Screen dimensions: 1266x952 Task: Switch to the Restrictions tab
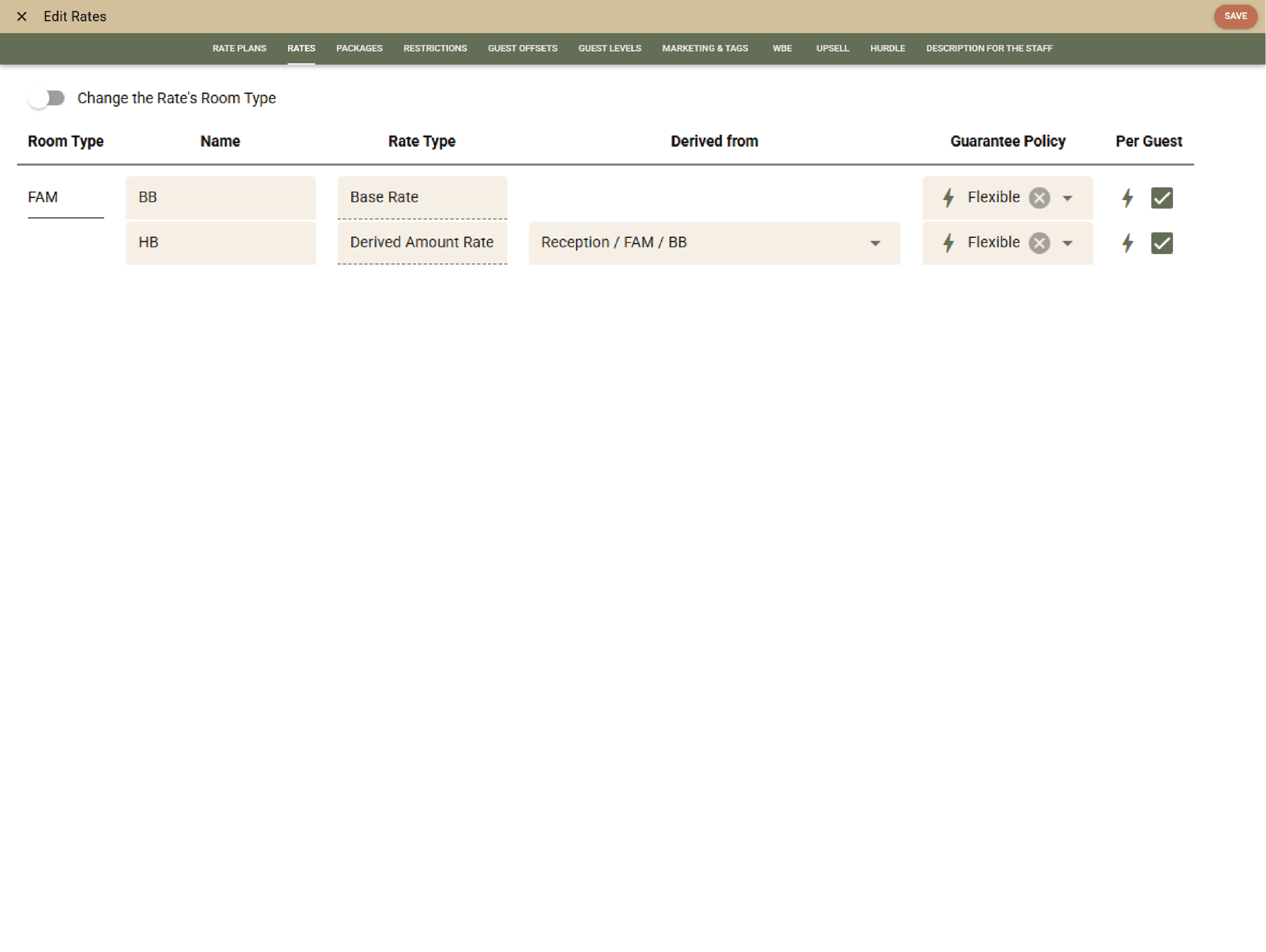pyautogui.click(x=435, y=48)
